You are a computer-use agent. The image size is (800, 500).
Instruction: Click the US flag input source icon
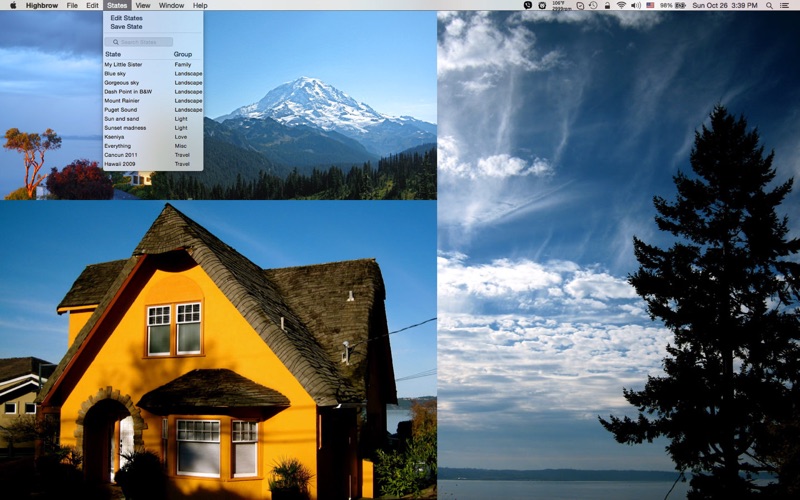650,5
